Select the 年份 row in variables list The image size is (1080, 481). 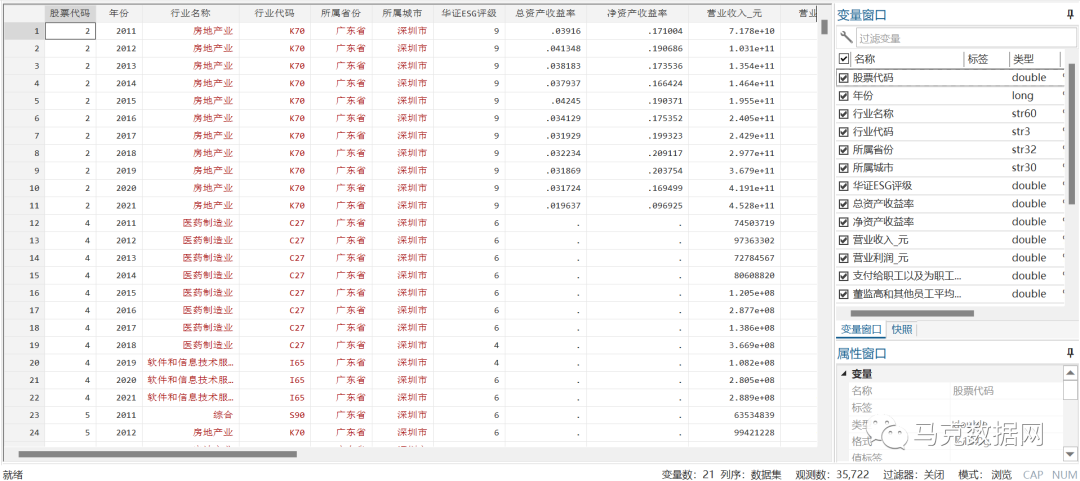tap(951, 96)
